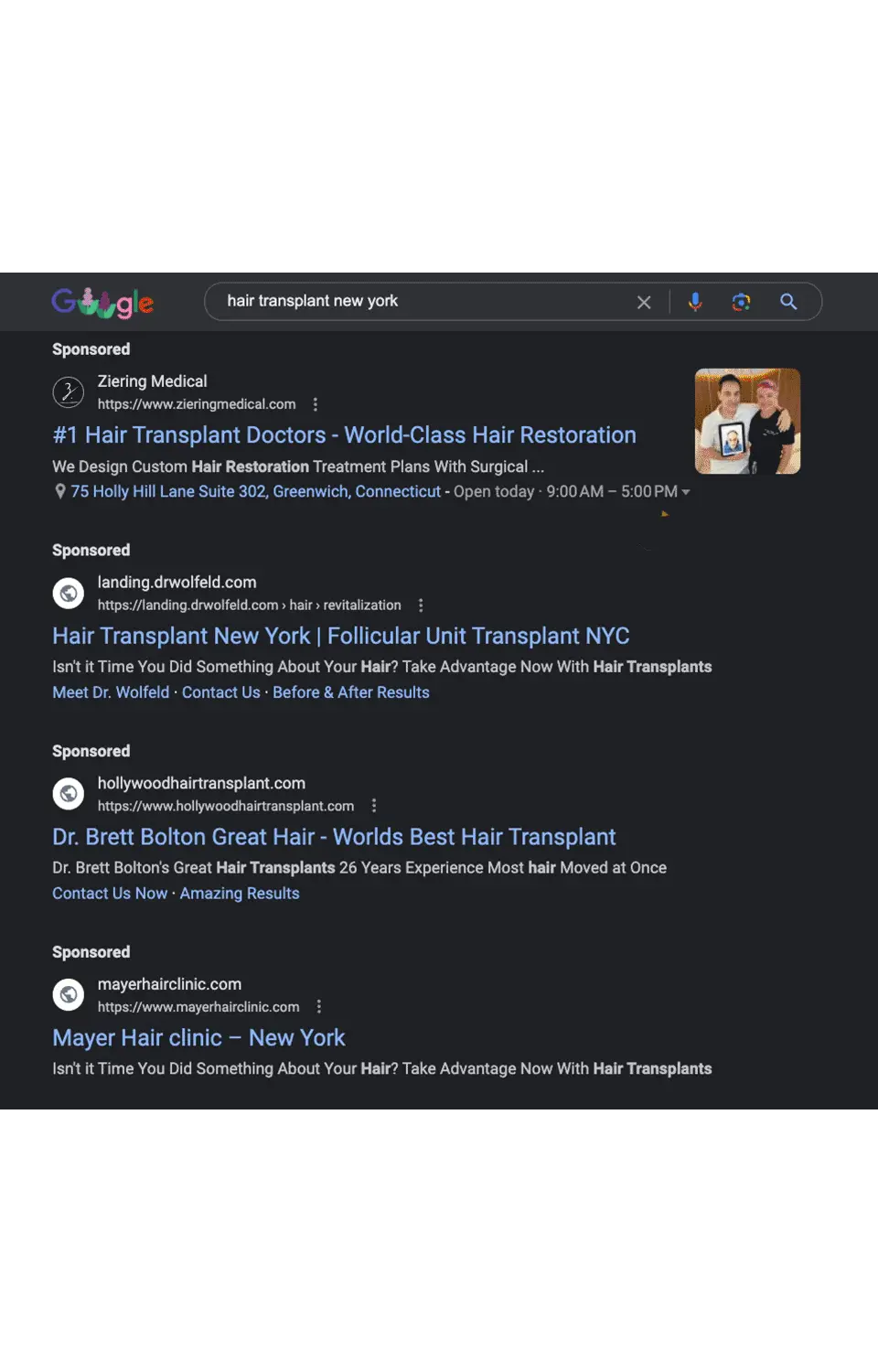Select the https://www.hollywoodhairtransplant.com URL text
This screenshot has width=878, height=1372.
point(226,806)
